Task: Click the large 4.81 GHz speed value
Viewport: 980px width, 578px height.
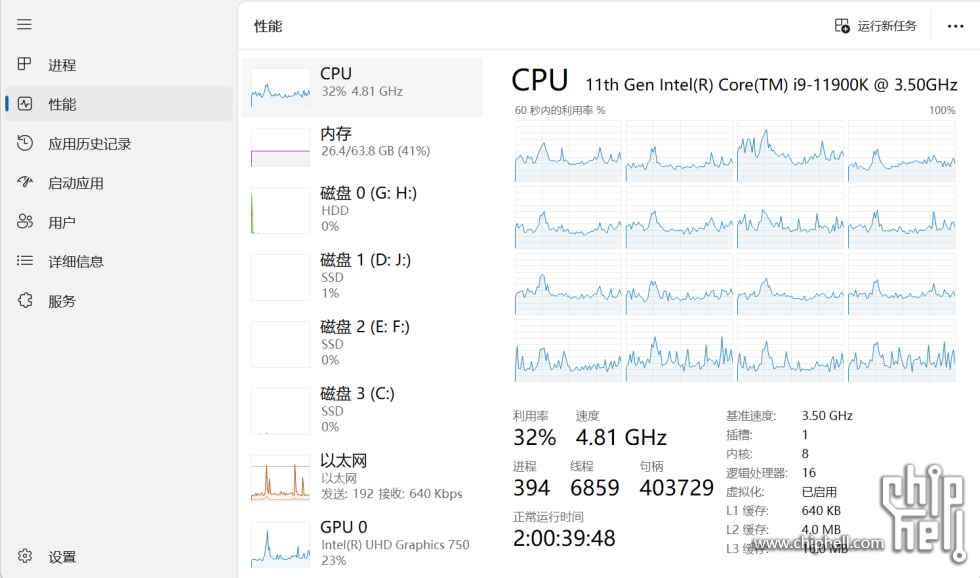Action: click(621, 437)
